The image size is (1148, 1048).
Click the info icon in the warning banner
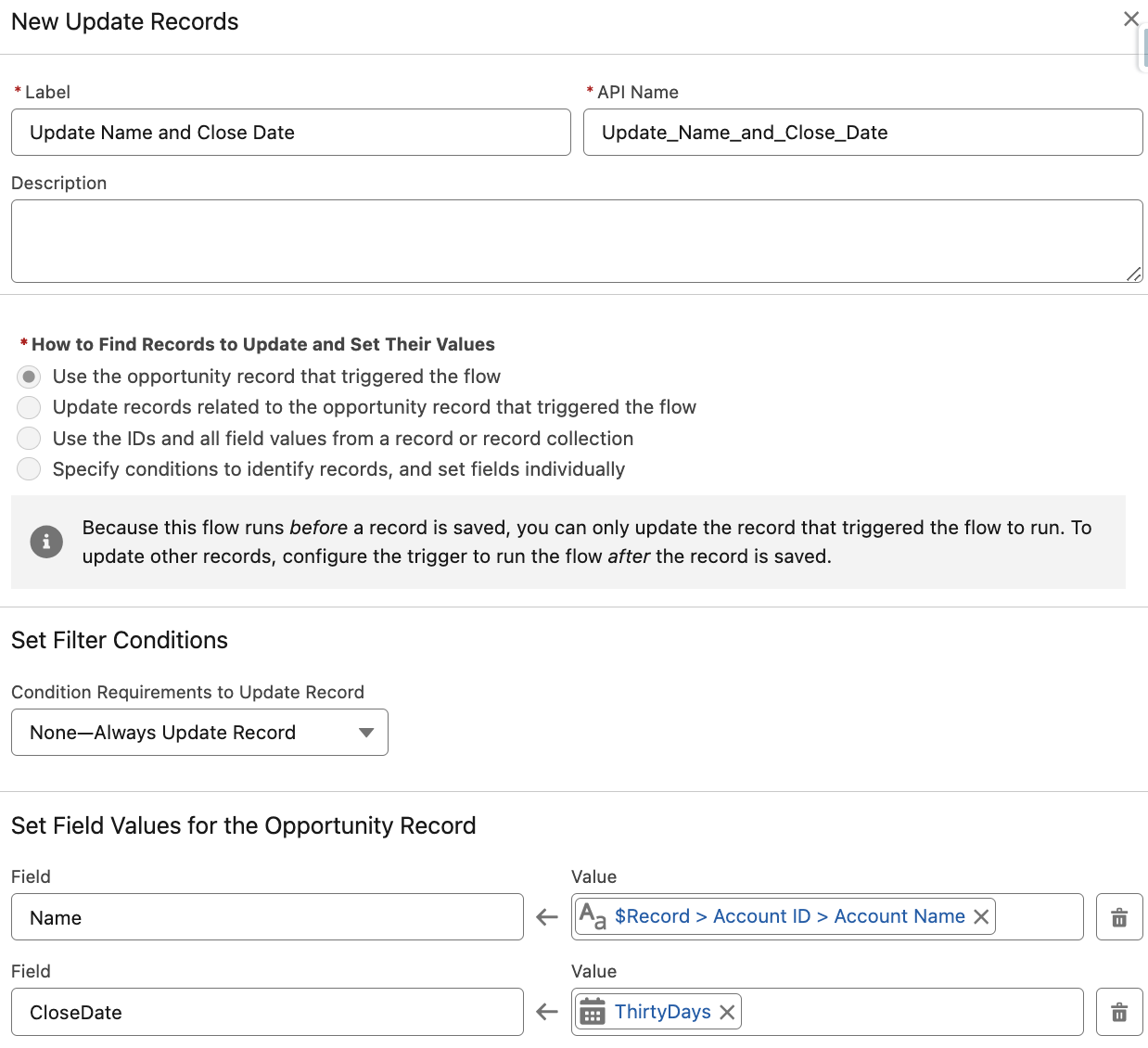coord(46,542)
